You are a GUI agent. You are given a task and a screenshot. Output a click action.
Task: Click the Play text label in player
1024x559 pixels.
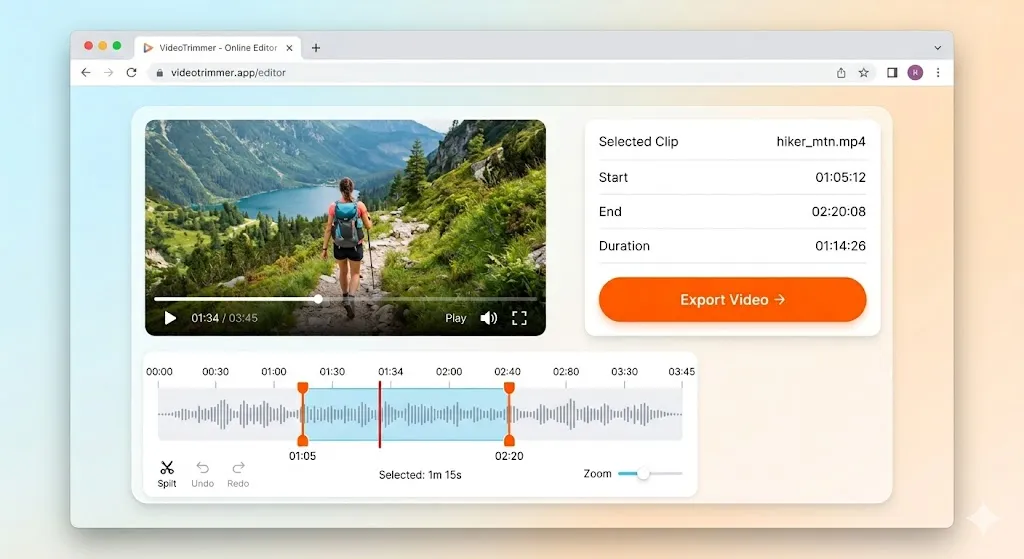(456, 318)
